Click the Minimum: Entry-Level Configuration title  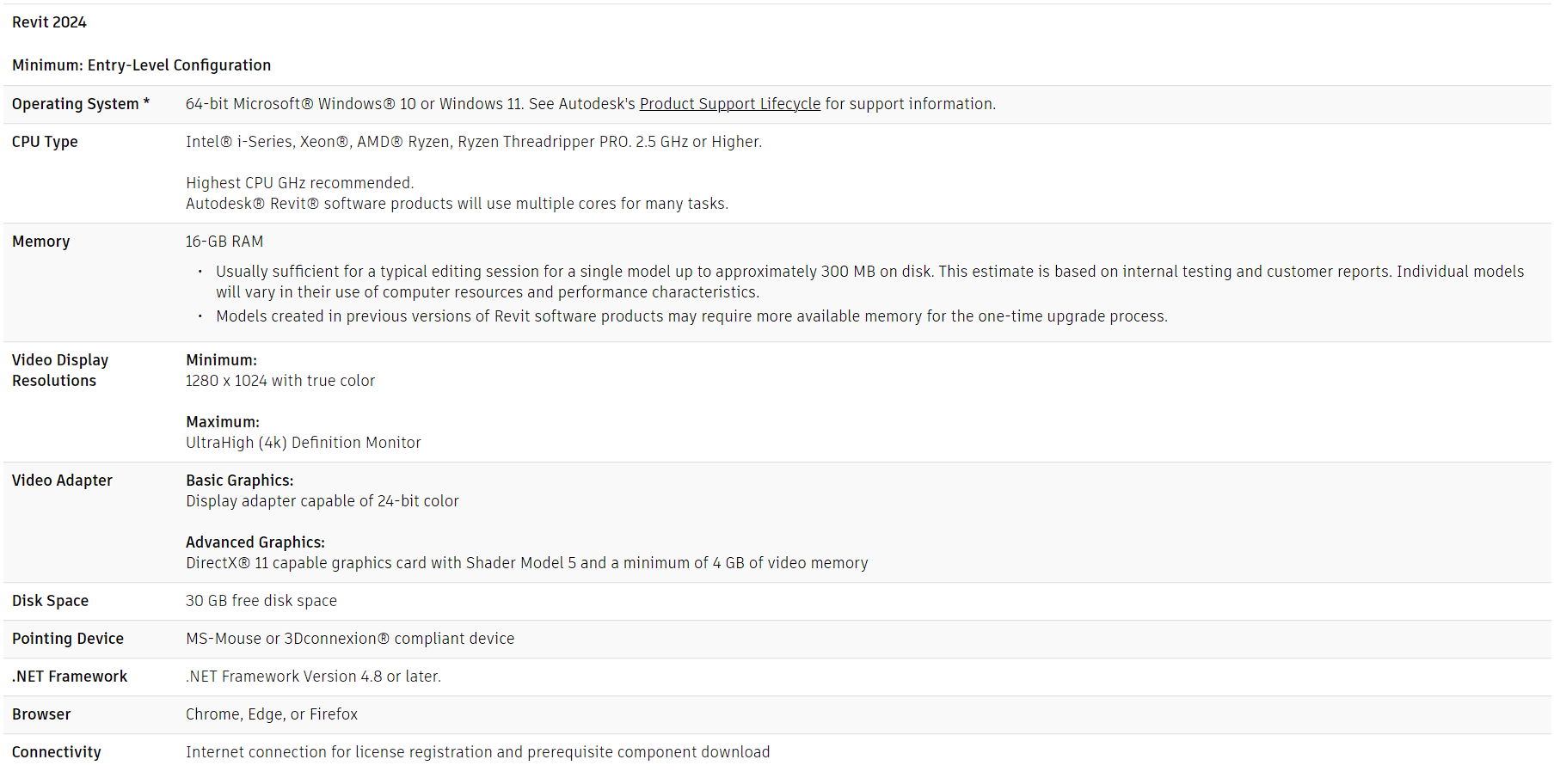pos(141,65)
